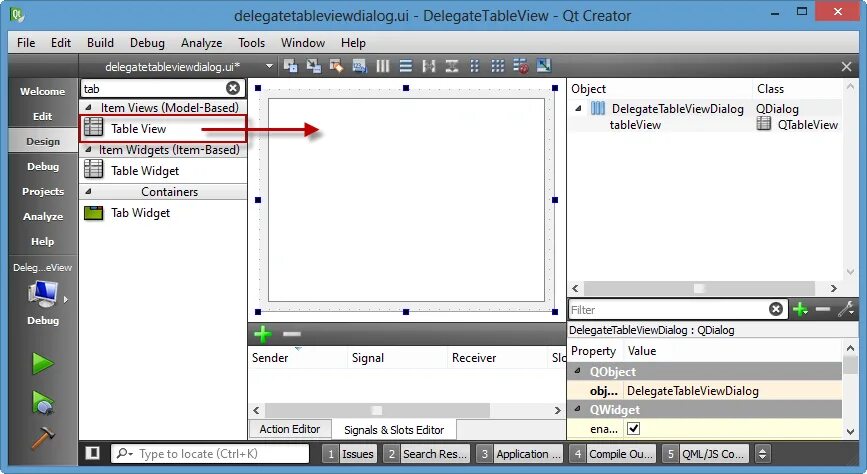Image resolution: width=867 pixels, height=474 pixels.
Task: Collapse the QWidget property group
Action: pyautogui.click(x=578, y=409)
